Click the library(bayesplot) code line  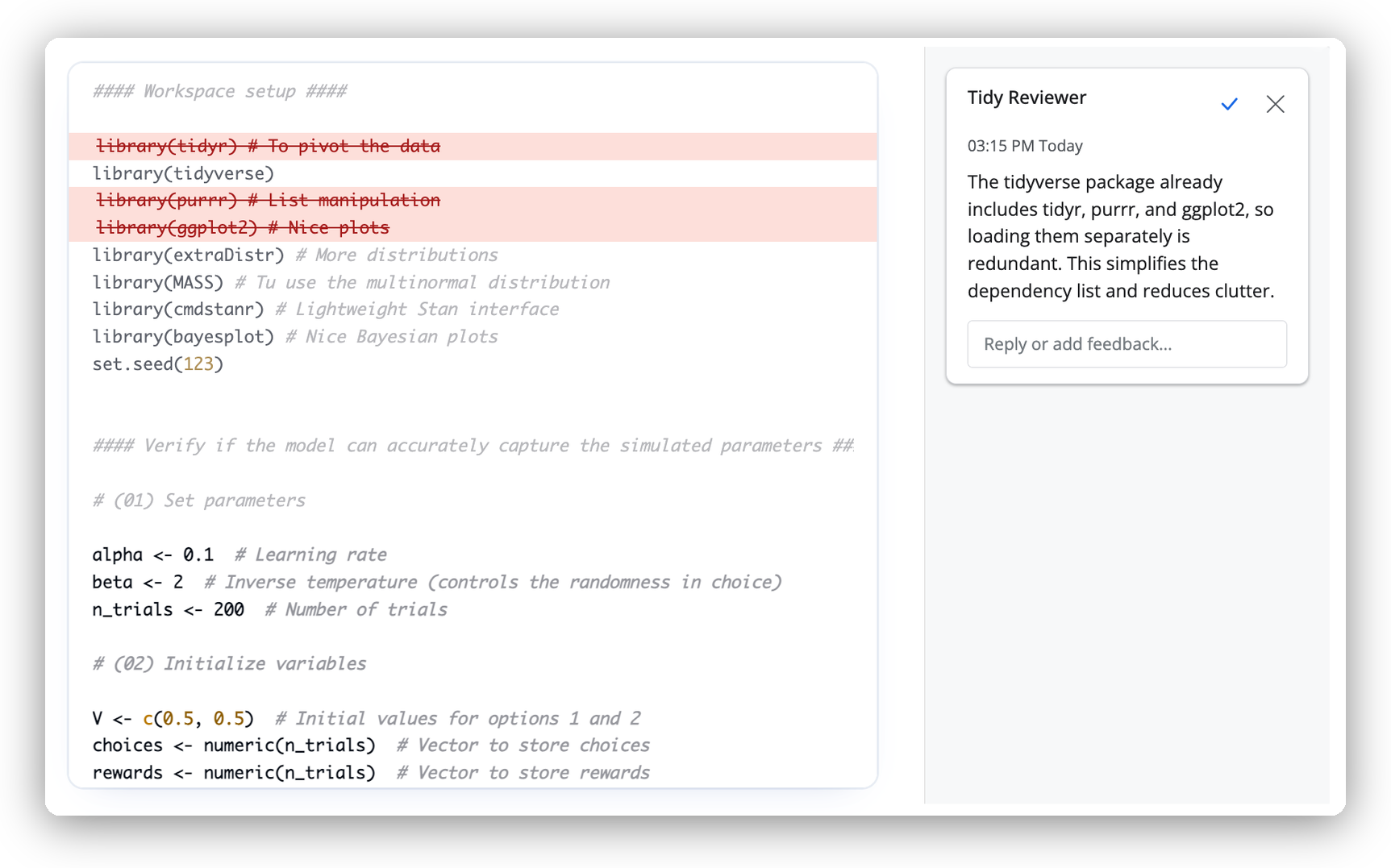183,336
